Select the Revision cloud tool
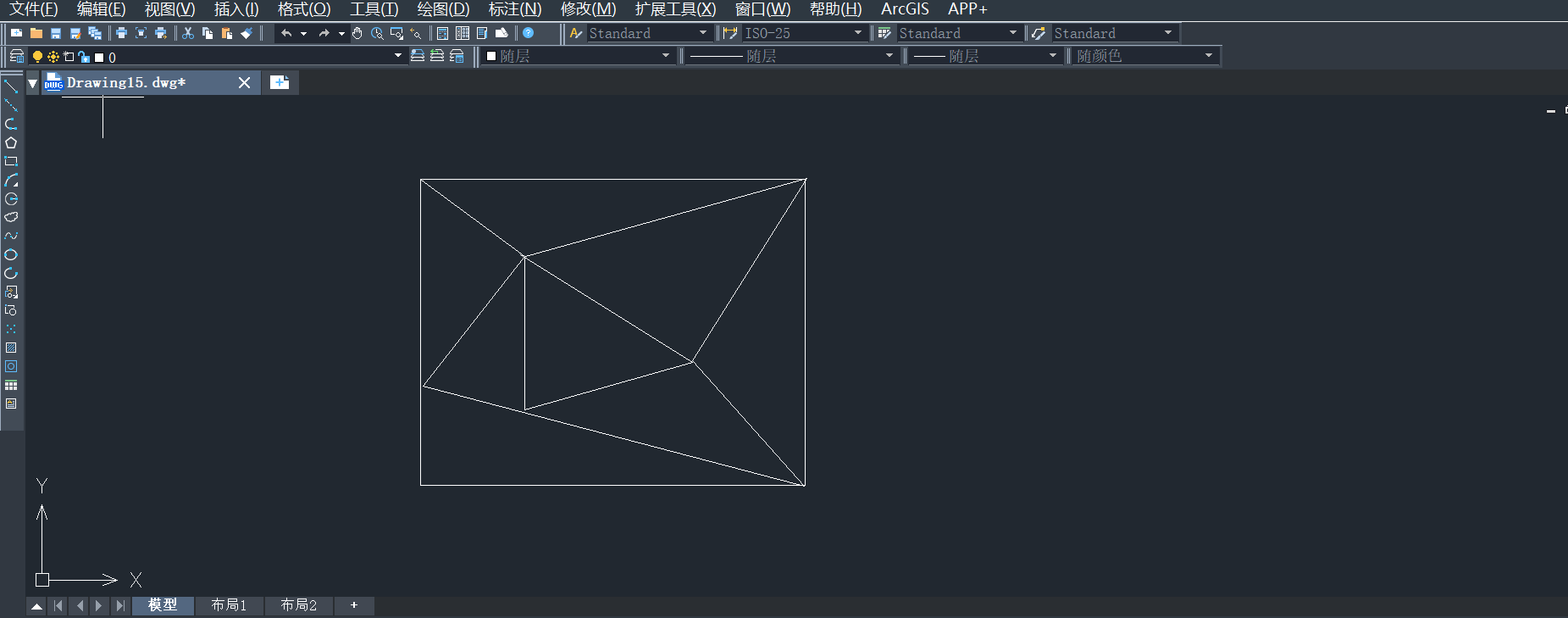The width and height of the screenshot is (1568, 618). [11, 217]
